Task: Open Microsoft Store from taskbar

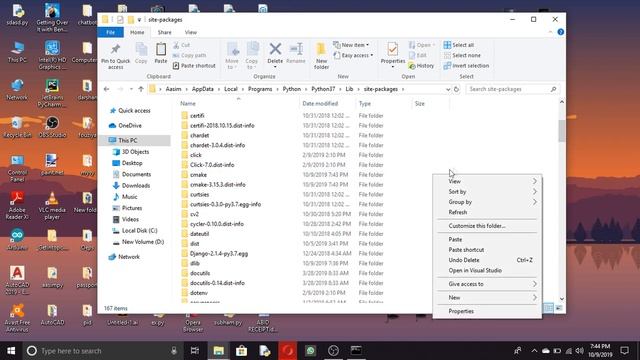Action: (x=241, y=351)
